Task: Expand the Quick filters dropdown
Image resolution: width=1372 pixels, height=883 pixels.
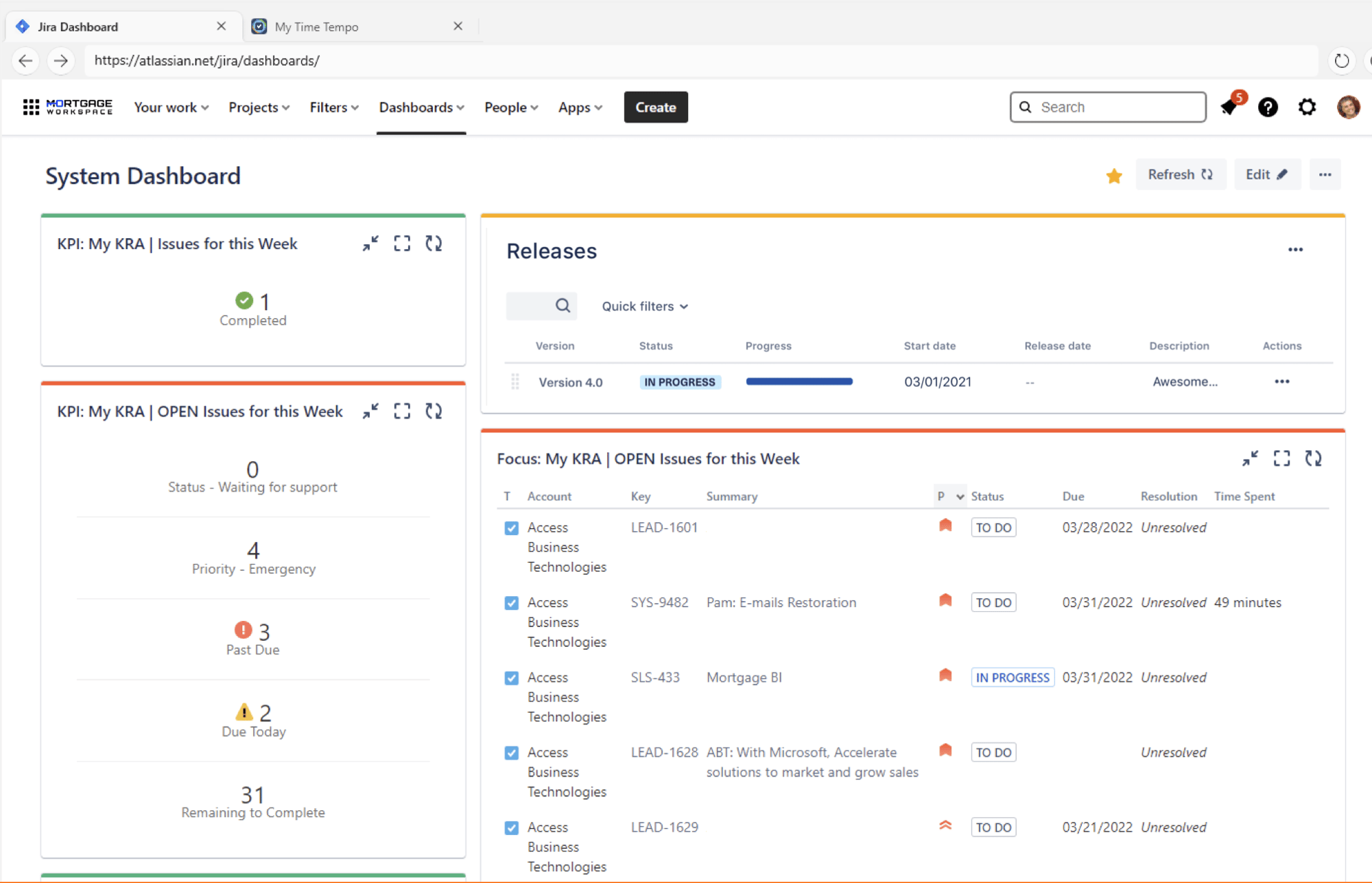Action: tap(645, 306)
